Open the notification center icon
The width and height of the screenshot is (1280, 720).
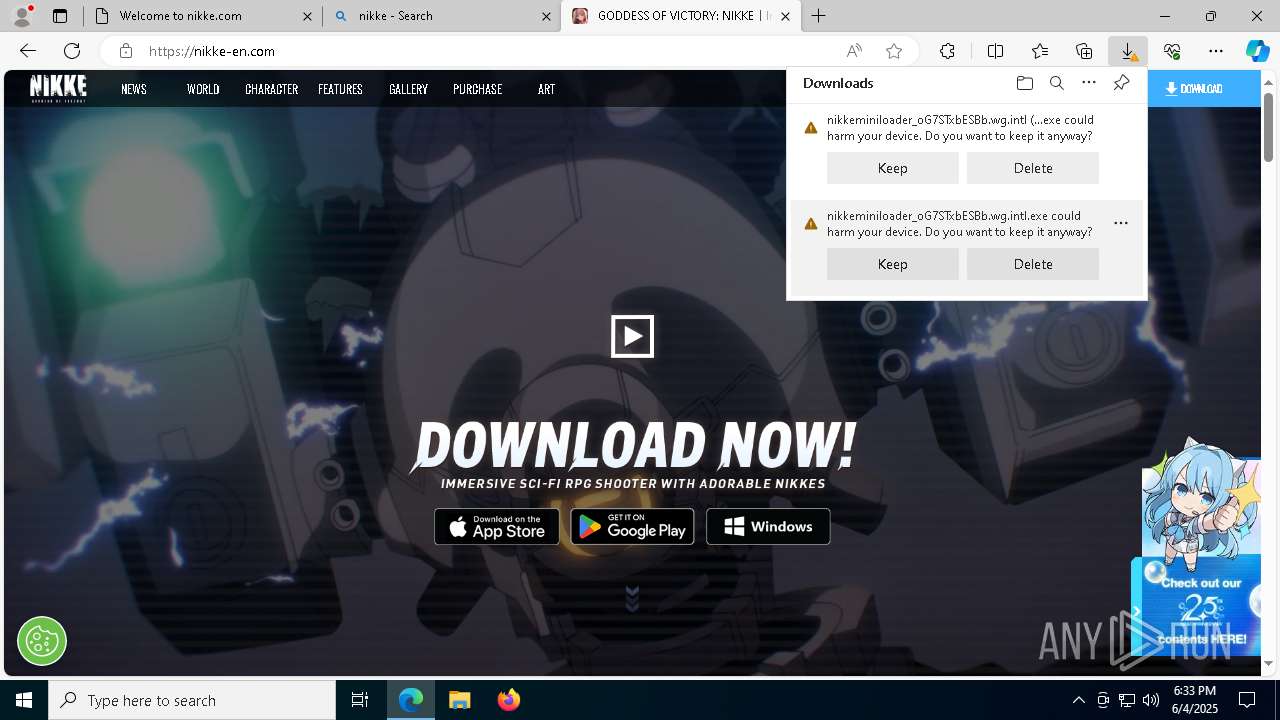(1247, 700)
